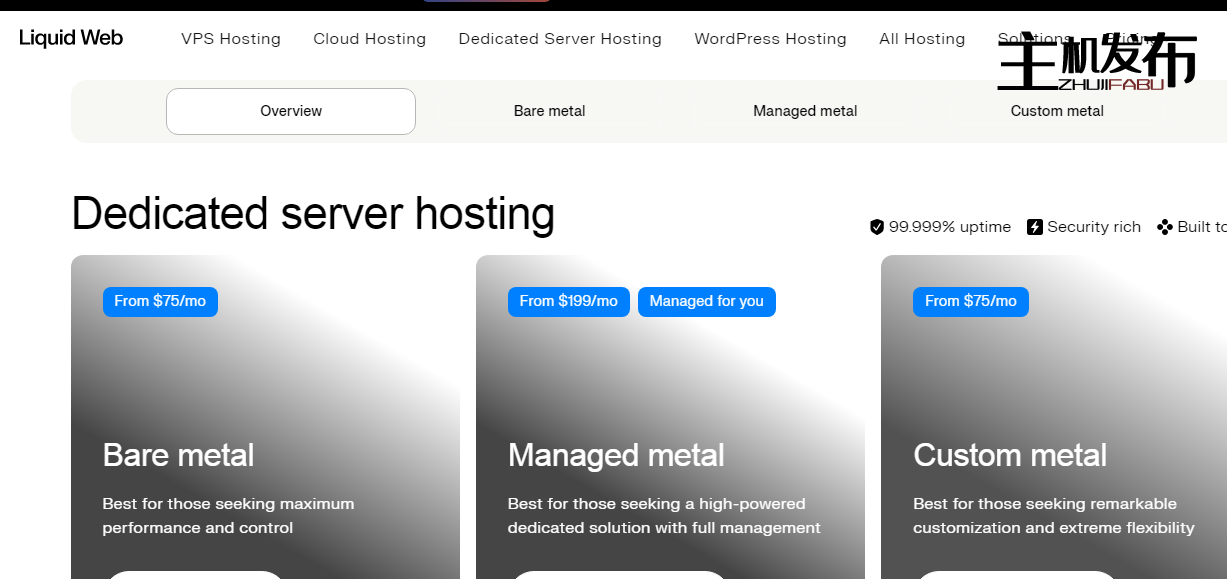Switch to the Bare metal tab
The height and width of the screenshot is (579, 1227).
[x=549, y=111]
